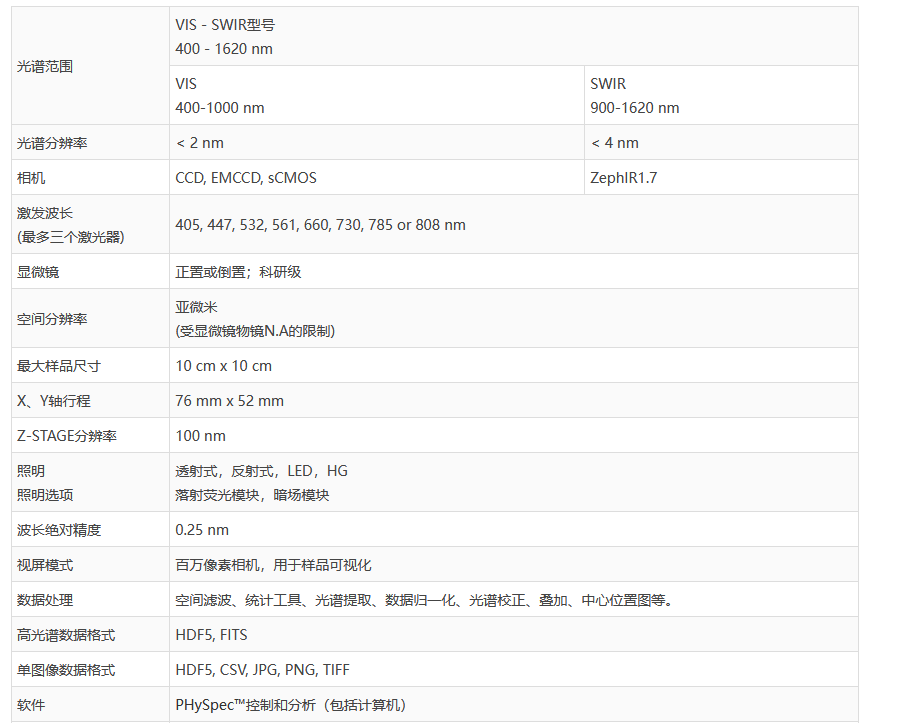
Task: Click the 显微镜 row label
Action: 38,272
